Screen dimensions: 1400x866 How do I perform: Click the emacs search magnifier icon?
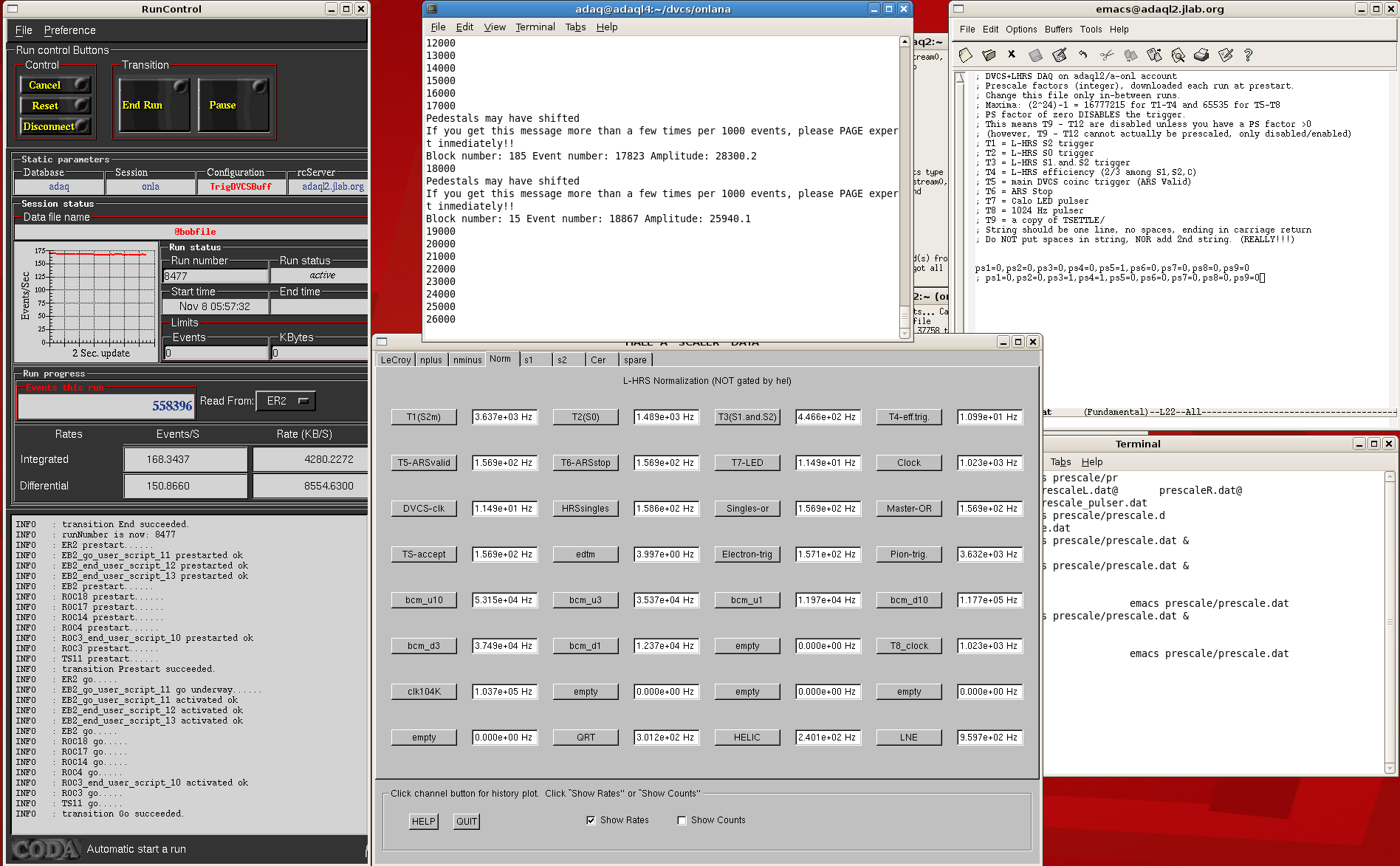1178,55
